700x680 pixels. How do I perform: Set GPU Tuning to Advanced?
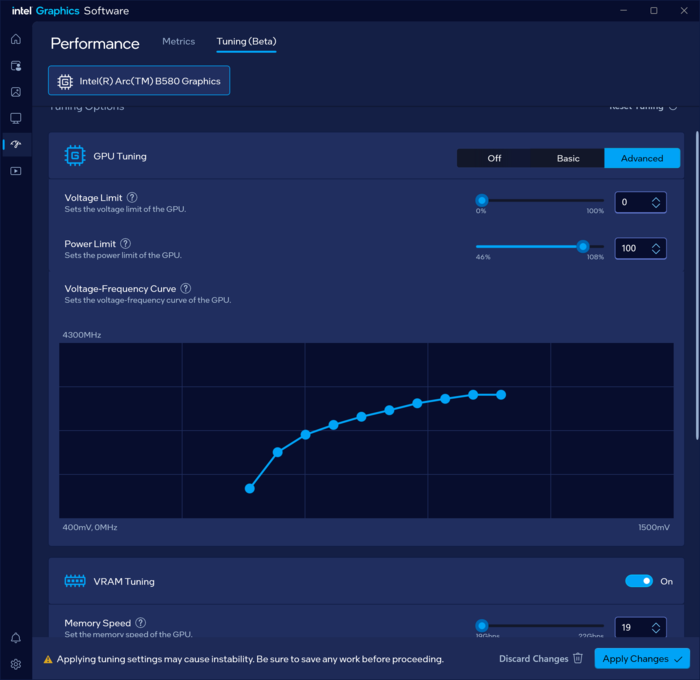pyautogui.click(x=642, y=158)
